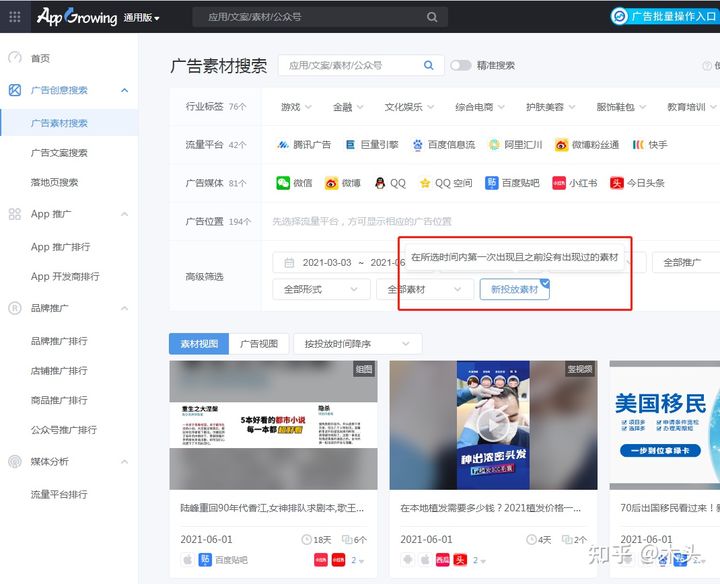Click the 广告批量操作入口 refresh icon
The height and width of the screenshot is (584, 720).
(619, 16)
